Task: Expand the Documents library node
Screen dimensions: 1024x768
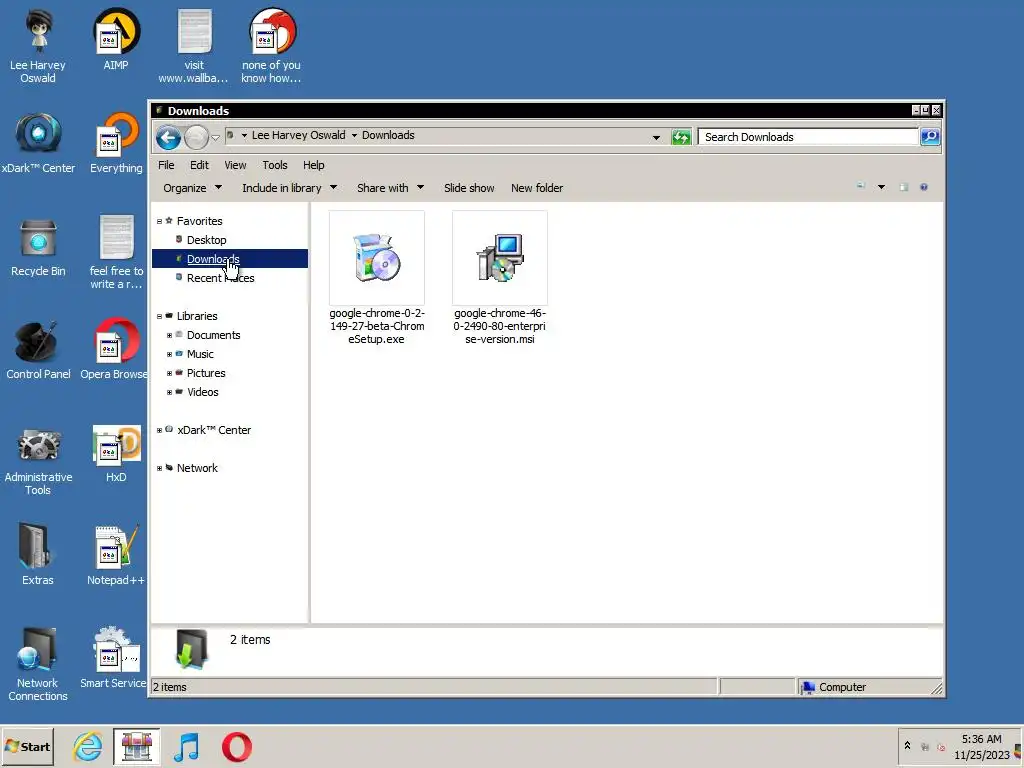Action: click(x=169, y=335)
